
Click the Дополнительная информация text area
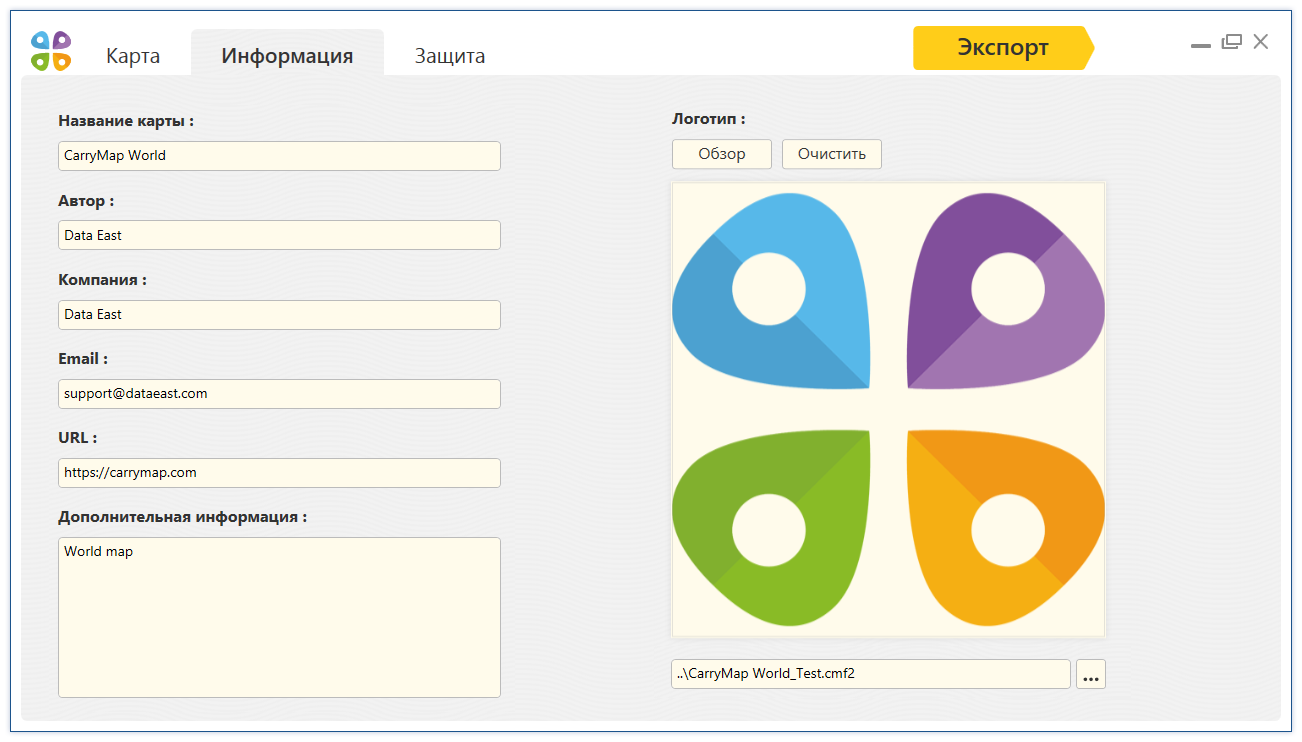[x=279, y=617]
